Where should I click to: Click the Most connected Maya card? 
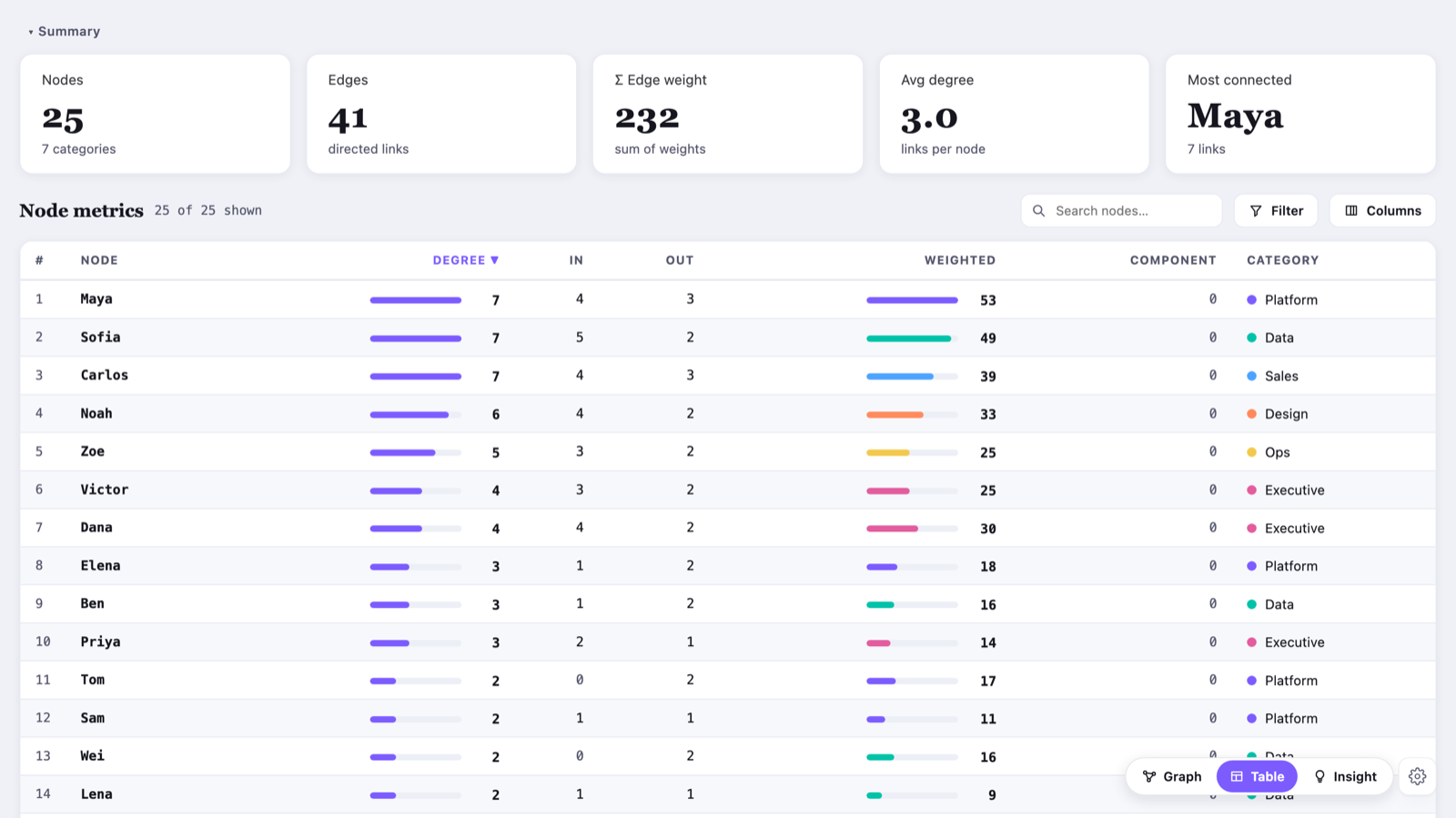click(x=1300, y=114)
